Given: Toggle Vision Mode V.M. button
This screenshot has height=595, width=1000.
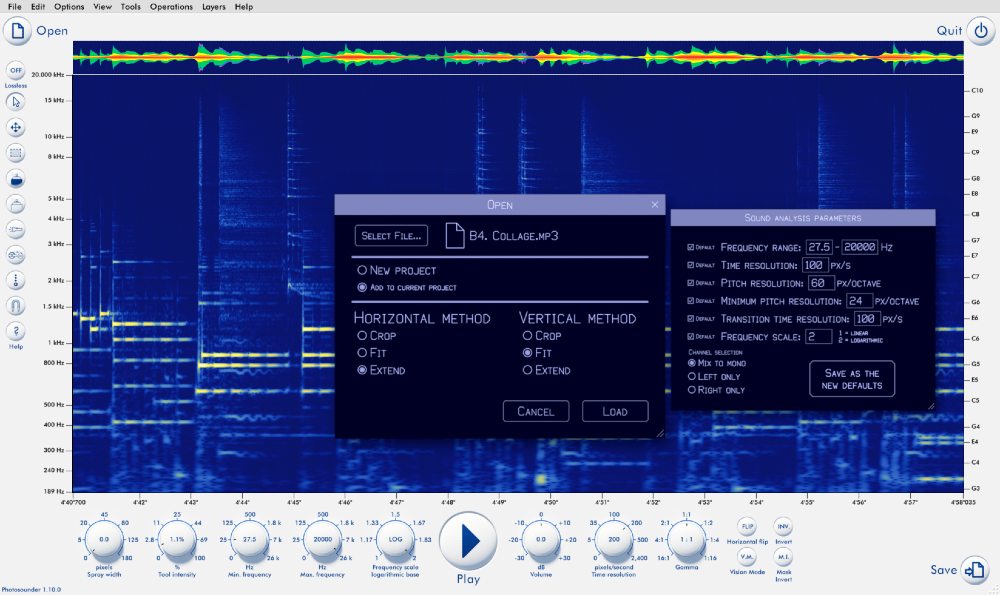Looking at the screenshot, I should coord(747,556).
